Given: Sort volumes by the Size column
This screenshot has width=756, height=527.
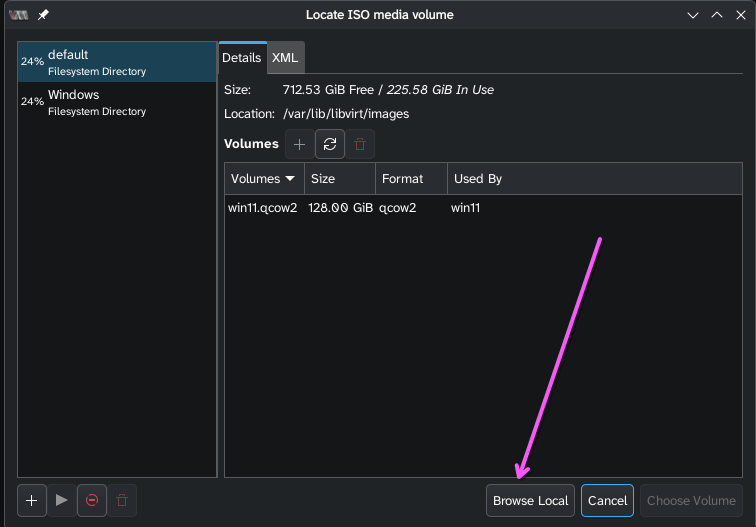Looking at the screenshot, I should click(339, 179).
